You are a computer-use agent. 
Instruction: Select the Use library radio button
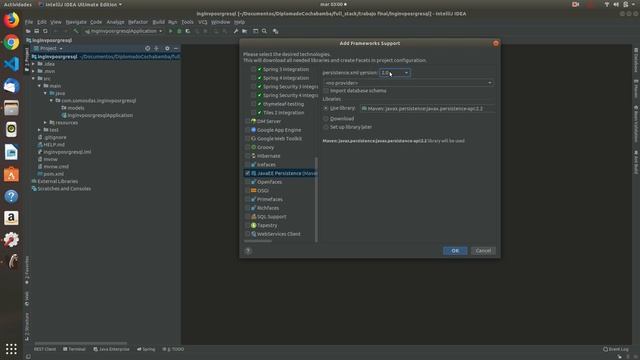coord(326,108)
